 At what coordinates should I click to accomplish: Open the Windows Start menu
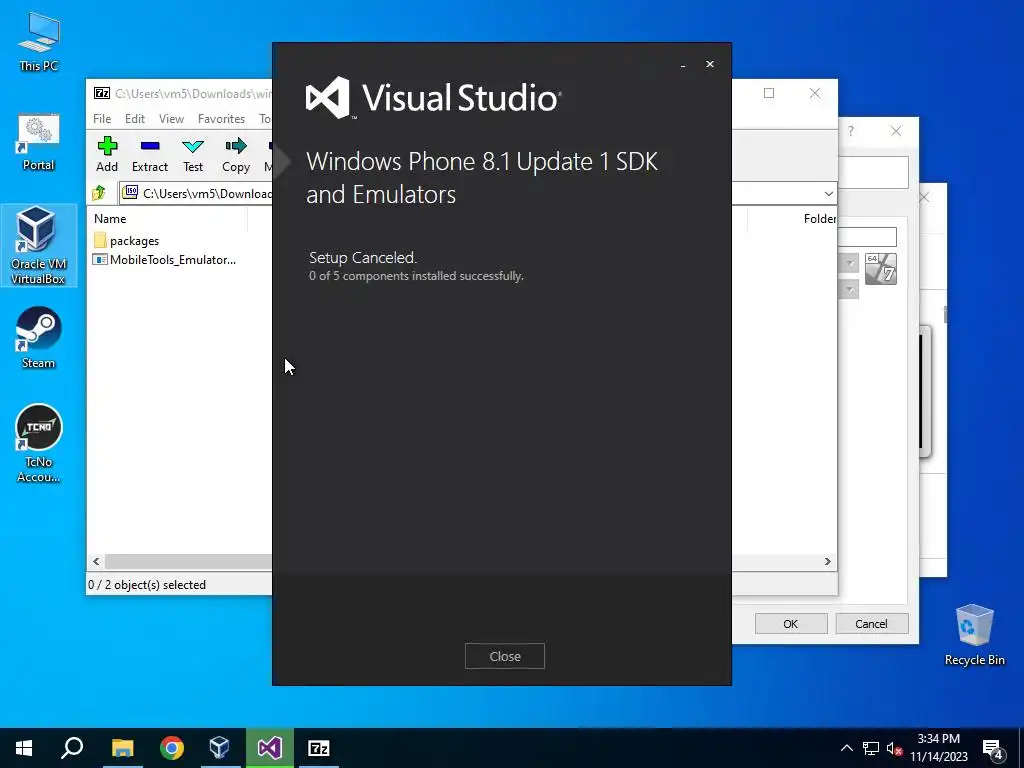pyautogui.click(x=24, y=748)
